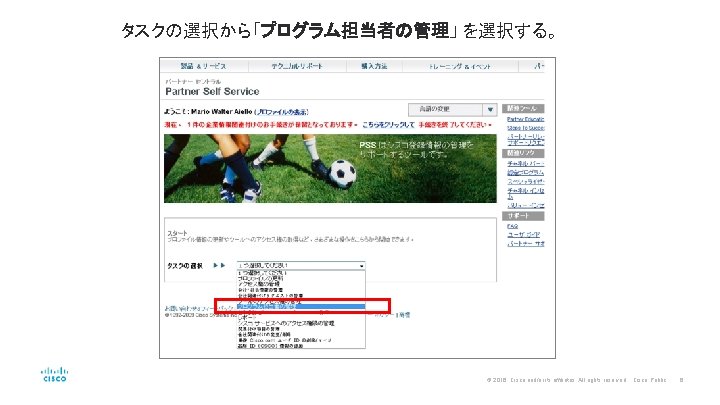Click the Cisco logo on the slide
720x405 pixels.
(x=55, y=374)
